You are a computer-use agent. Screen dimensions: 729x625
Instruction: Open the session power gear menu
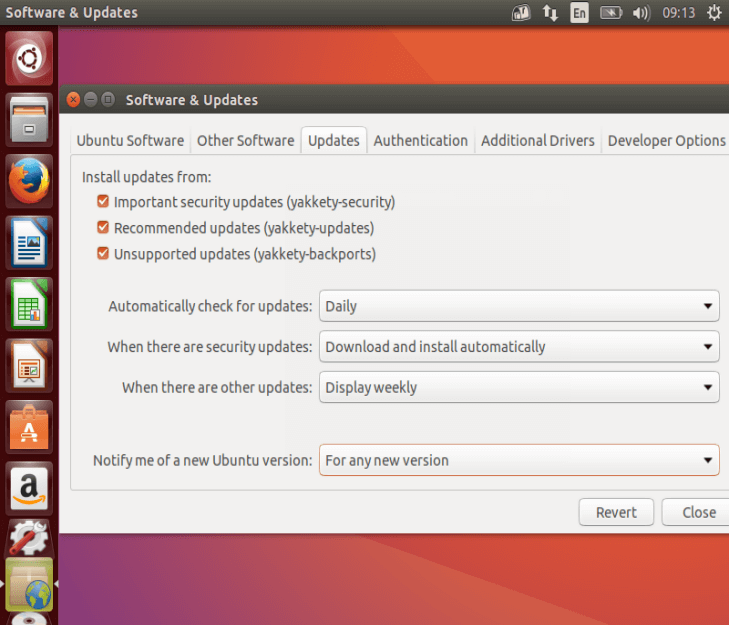coord(714,13)
